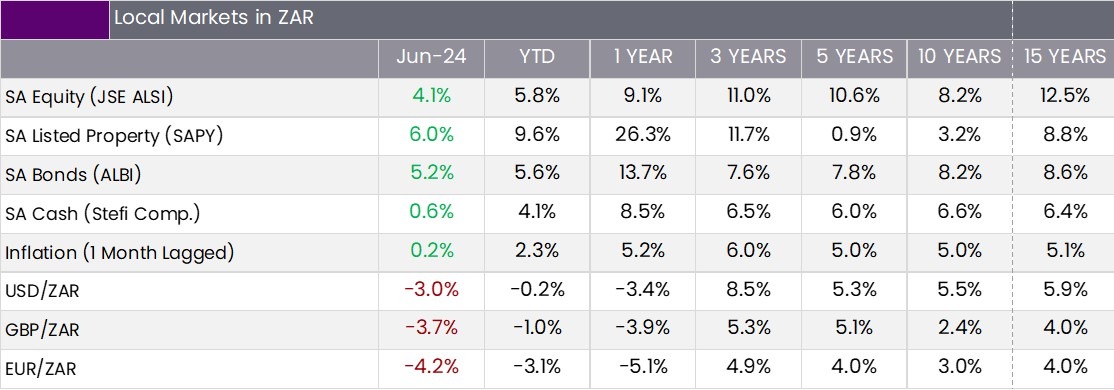Click the 3 YEARS column header

pyautogui.click(x=748, y=57)
